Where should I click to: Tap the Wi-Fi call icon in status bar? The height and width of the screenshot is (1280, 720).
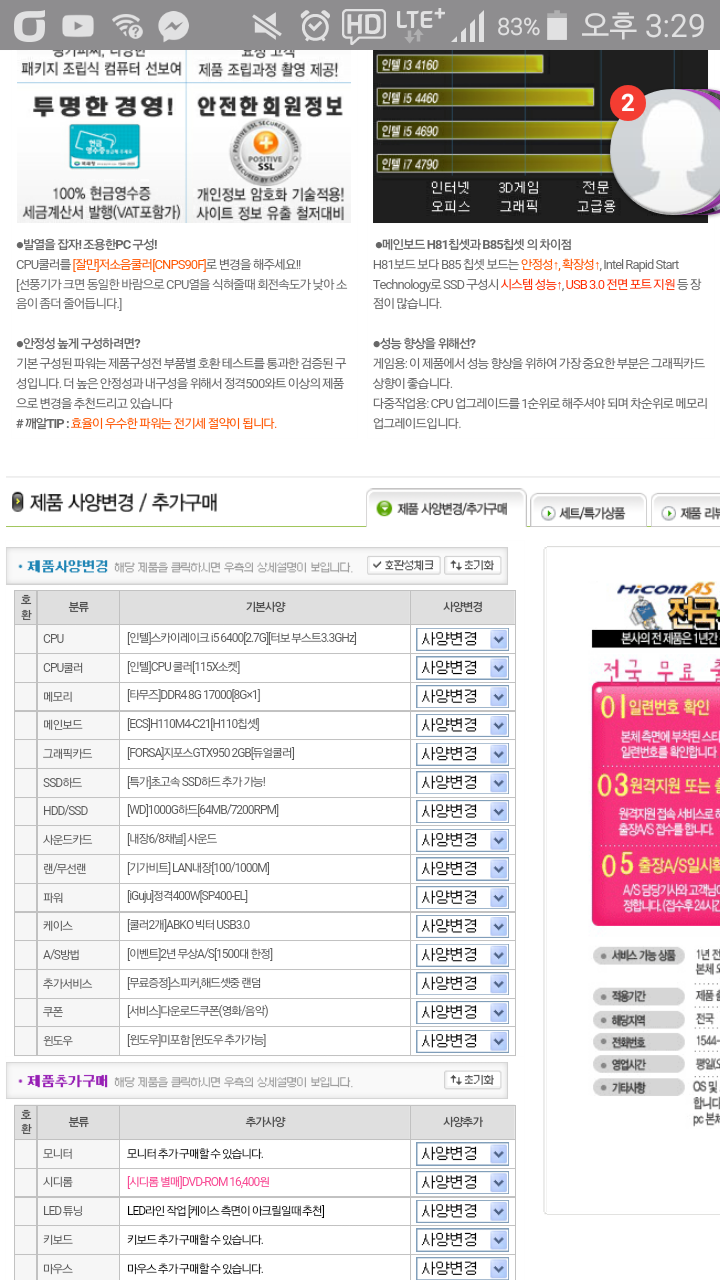[x=127, y=25]
